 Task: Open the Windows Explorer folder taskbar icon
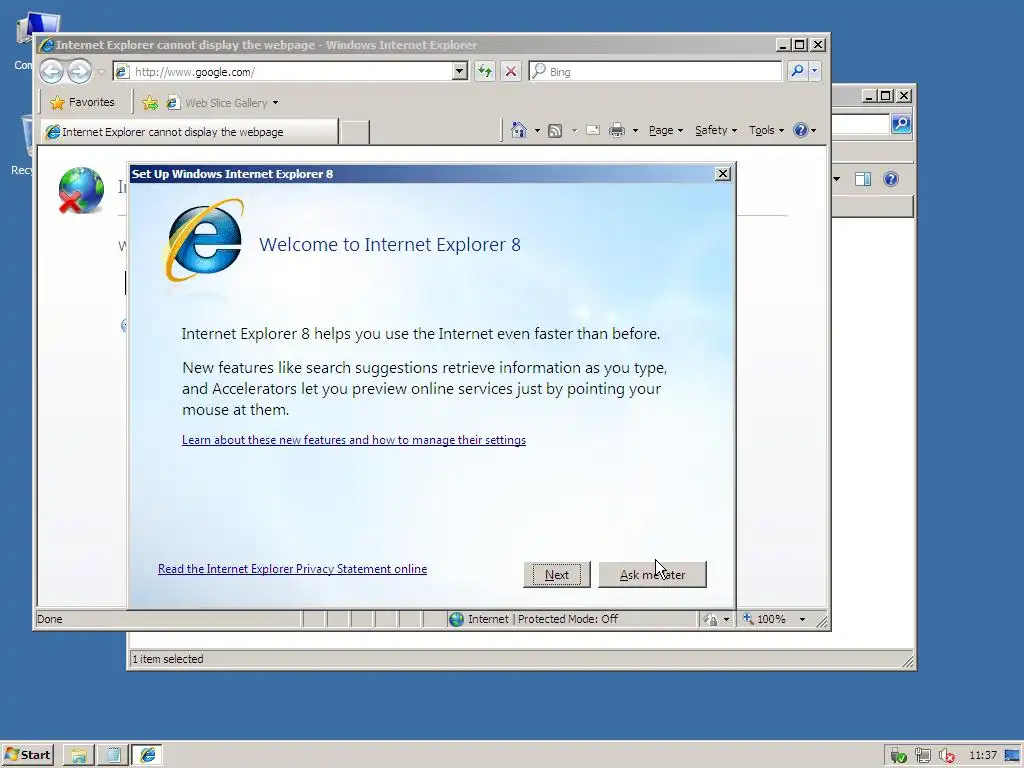pos(79,755)
